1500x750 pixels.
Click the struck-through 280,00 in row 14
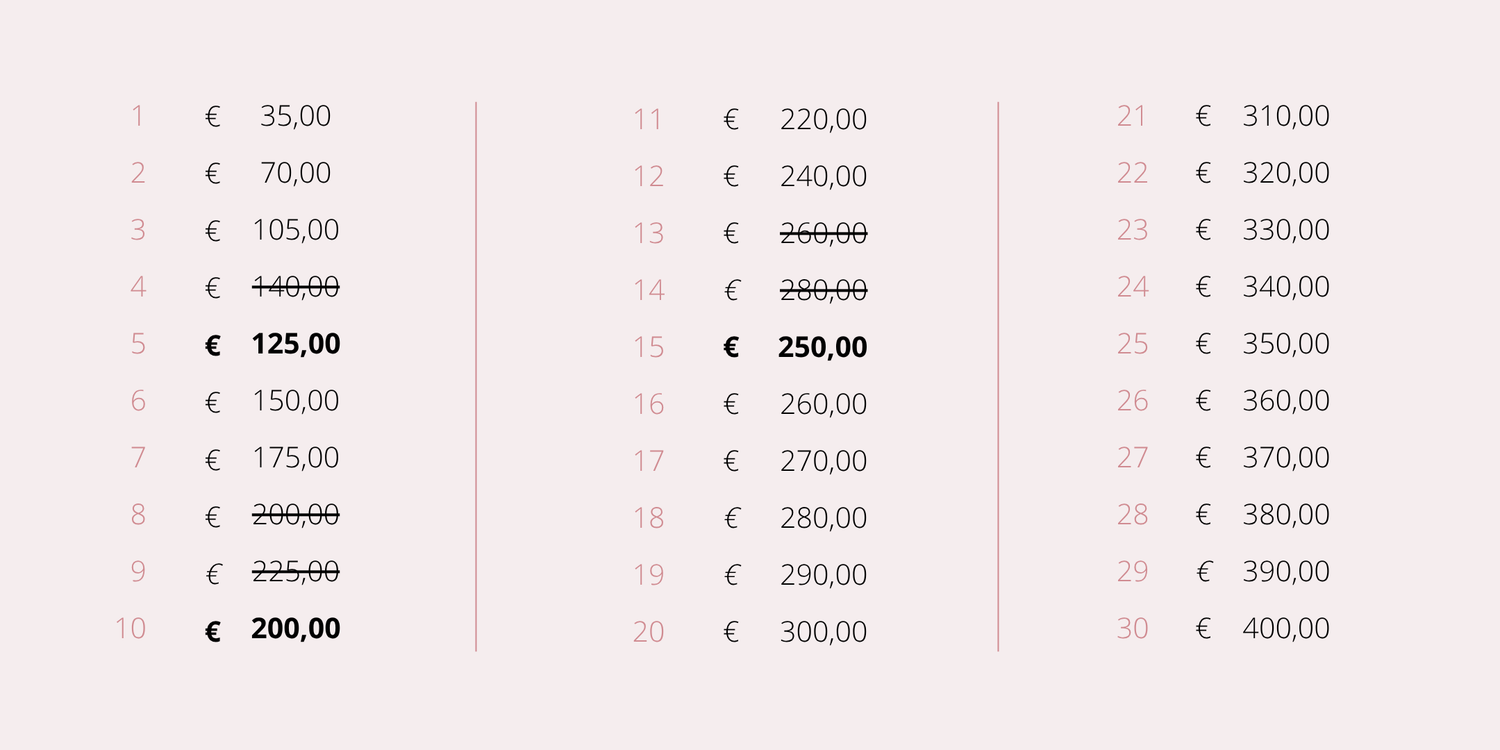[x=824, y=291]
